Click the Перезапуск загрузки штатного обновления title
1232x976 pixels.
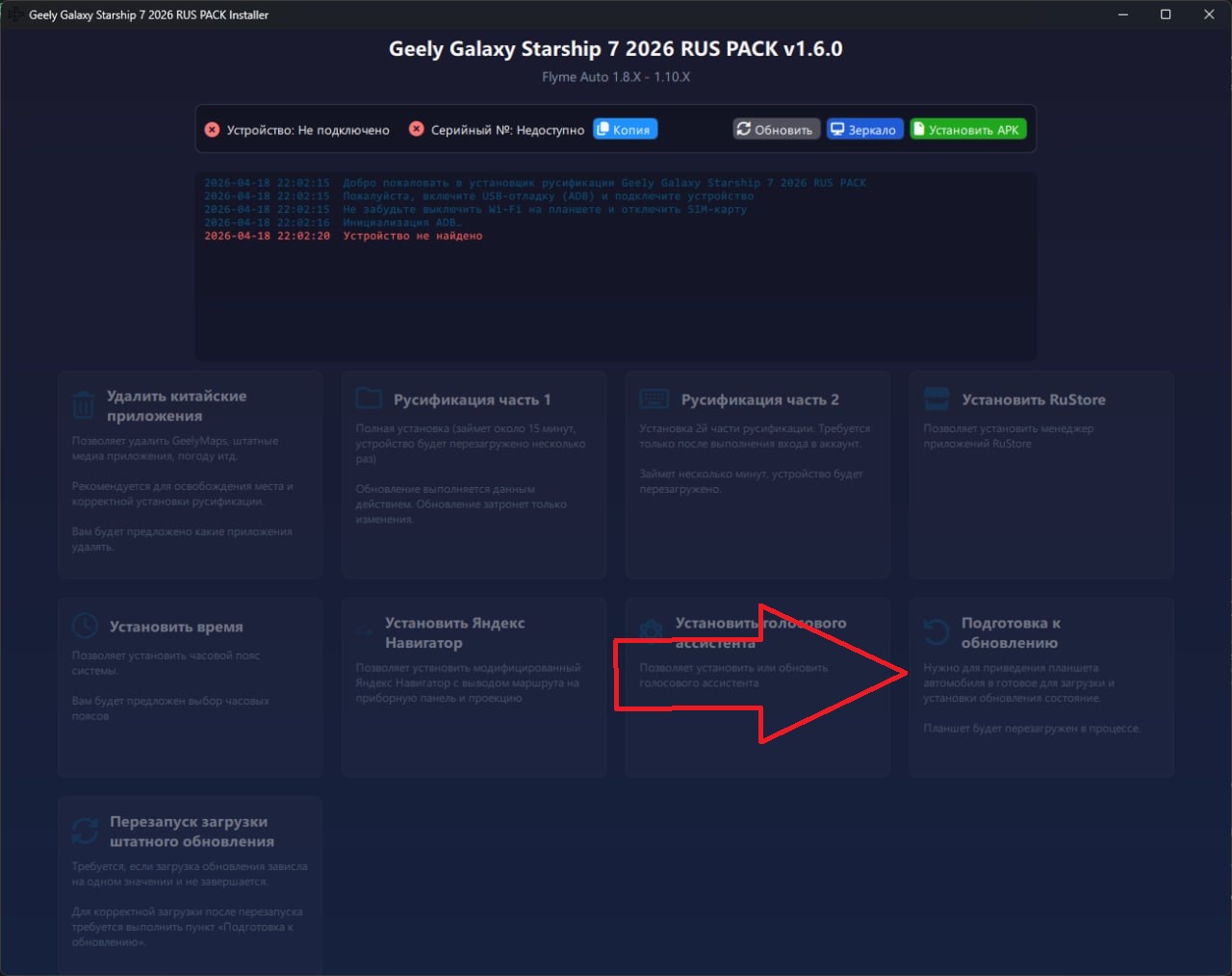pyautogui.click(x=192, y=832)
